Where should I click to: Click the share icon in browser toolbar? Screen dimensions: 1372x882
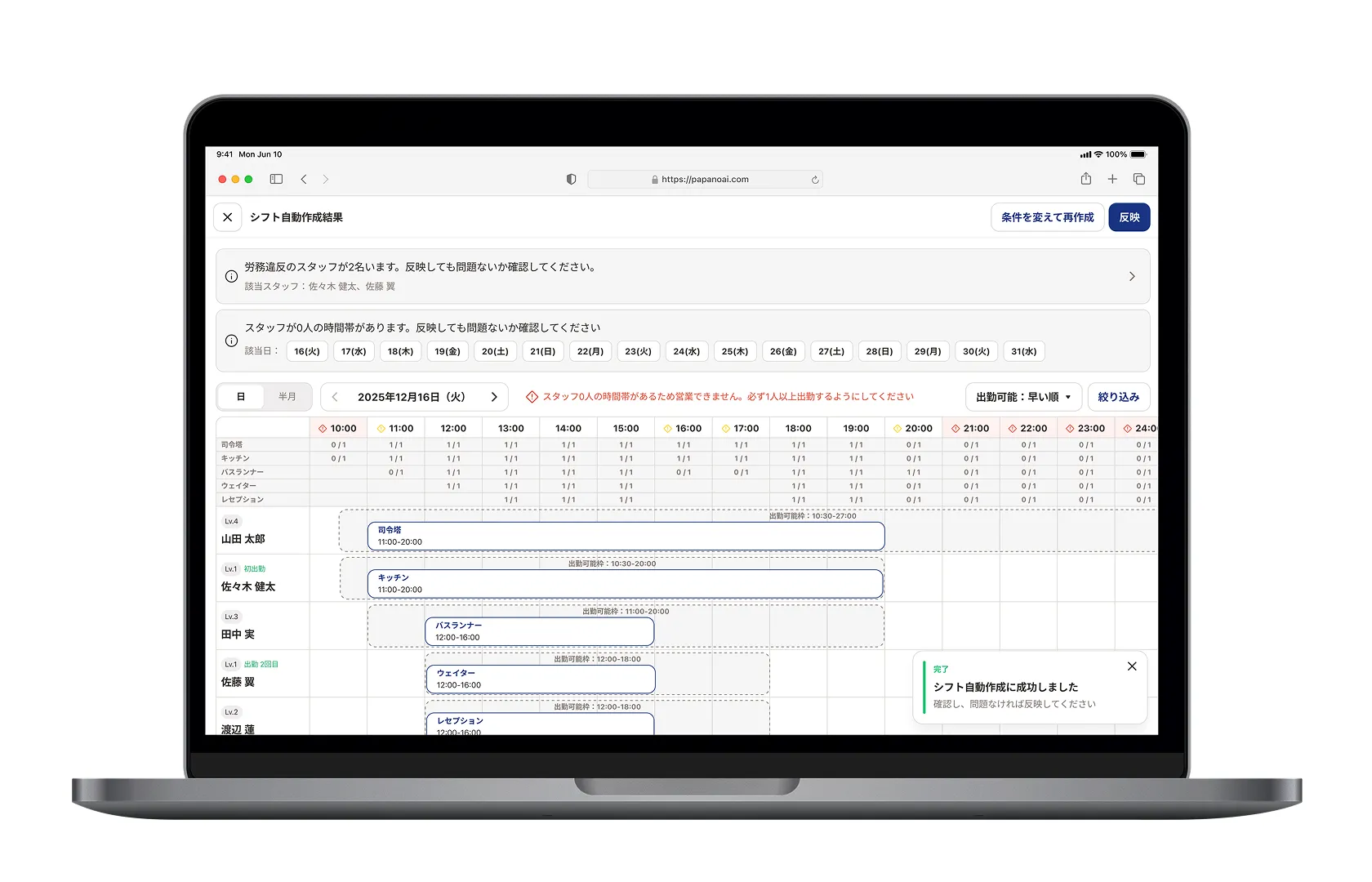(x=1085, y=179)
